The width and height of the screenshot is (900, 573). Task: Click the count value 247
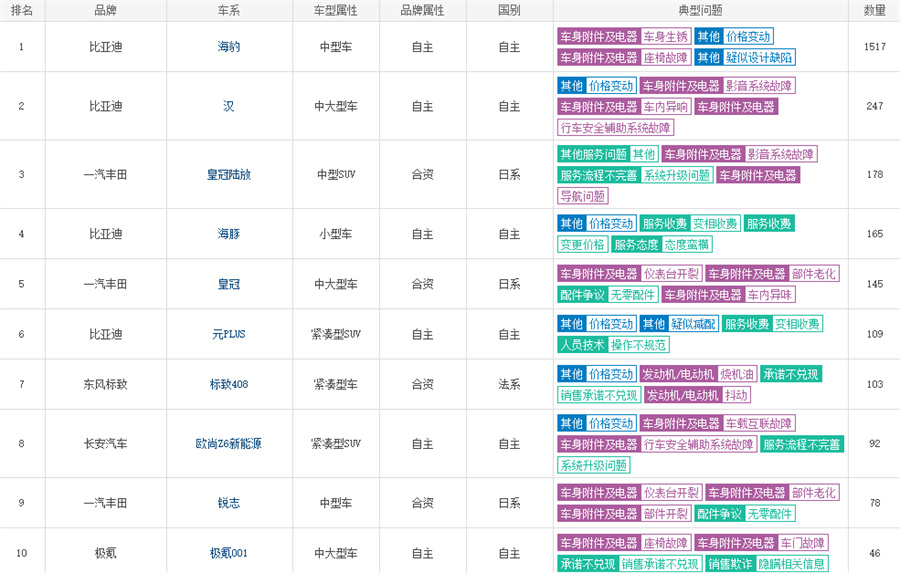tap(875, 106)
